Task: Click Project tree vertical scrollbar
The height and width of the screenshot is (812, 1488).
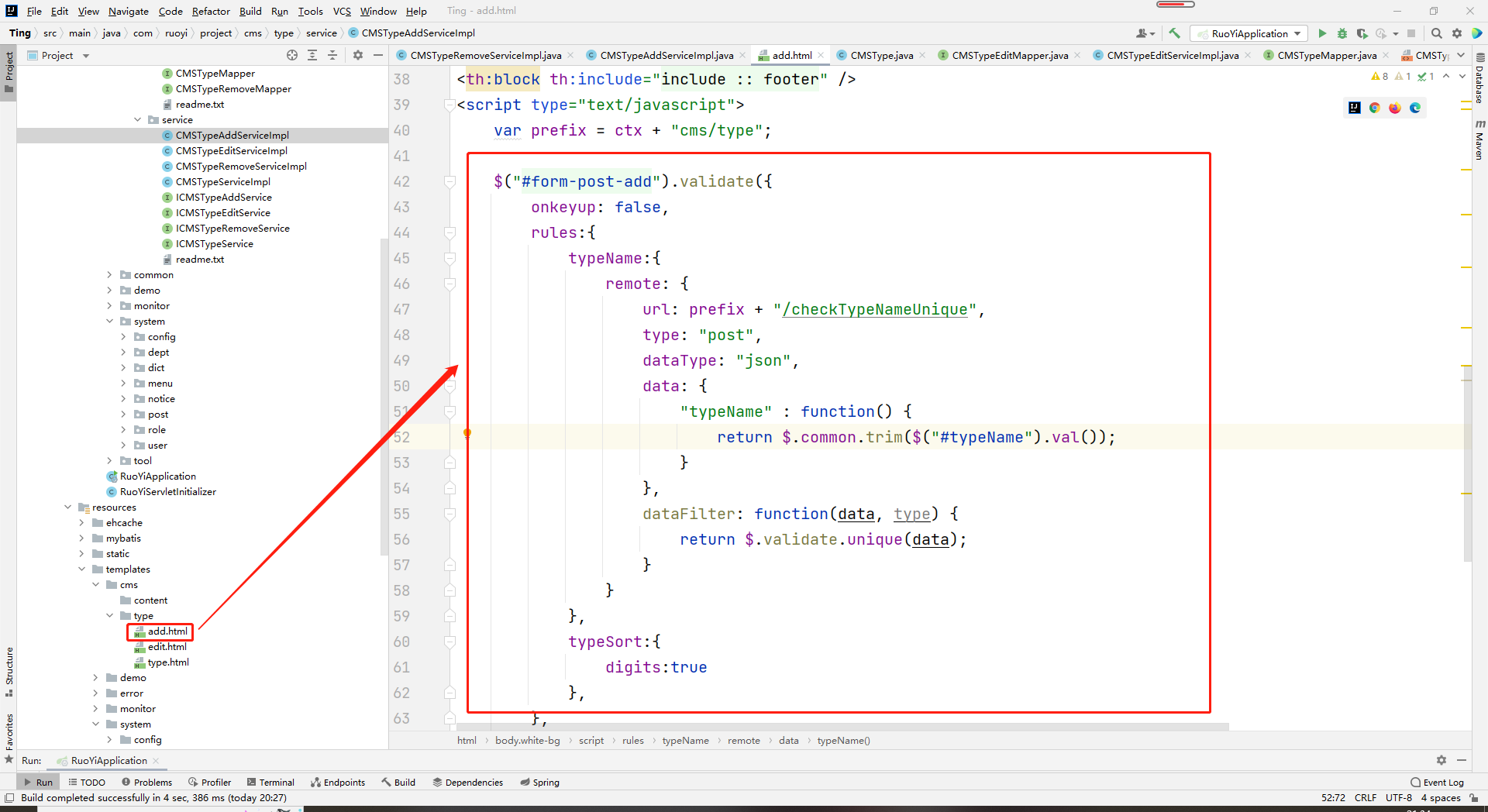Action: click(x=384, y=395)
